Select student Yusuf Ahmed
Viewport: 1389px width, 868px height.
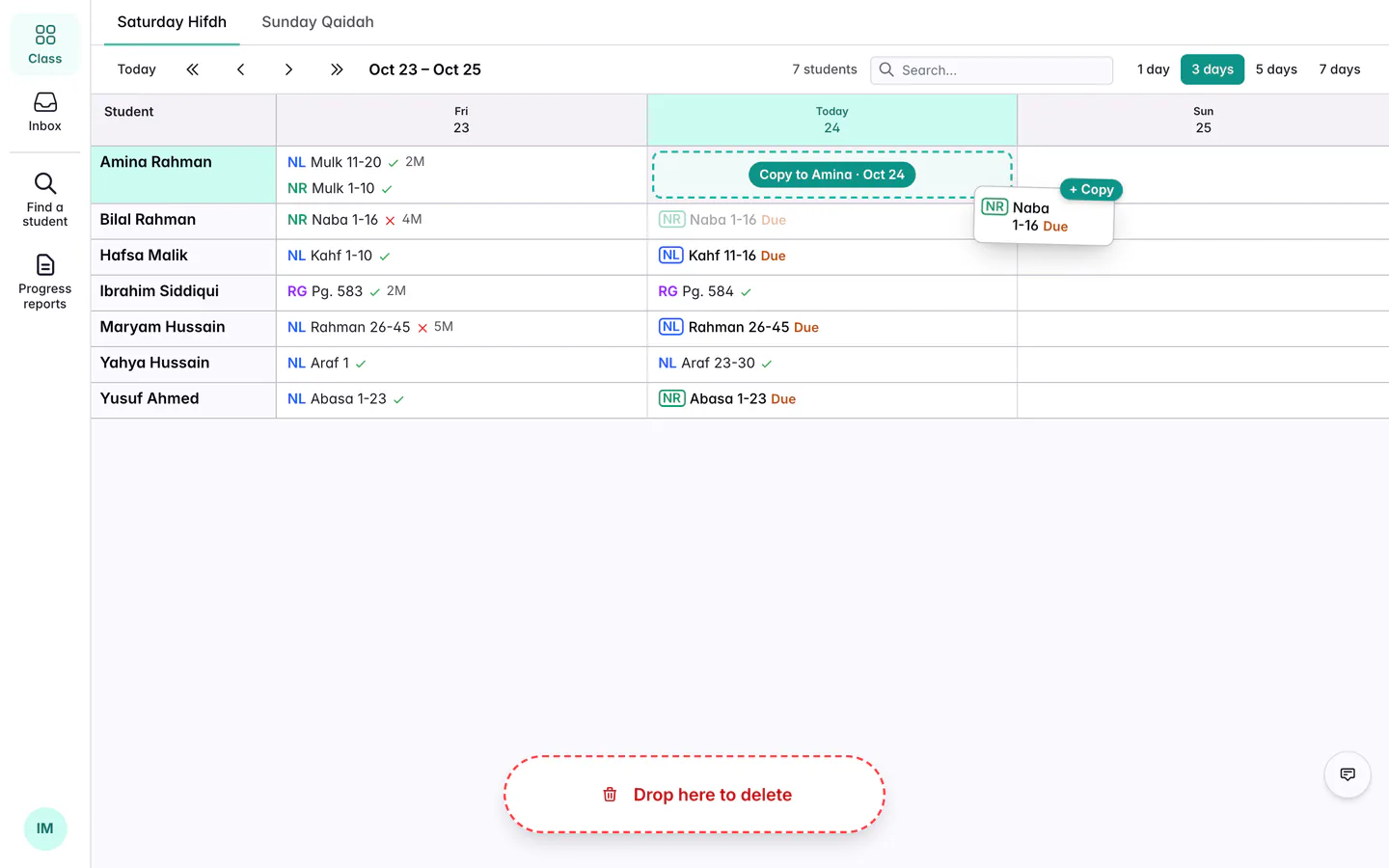[150, 398]
